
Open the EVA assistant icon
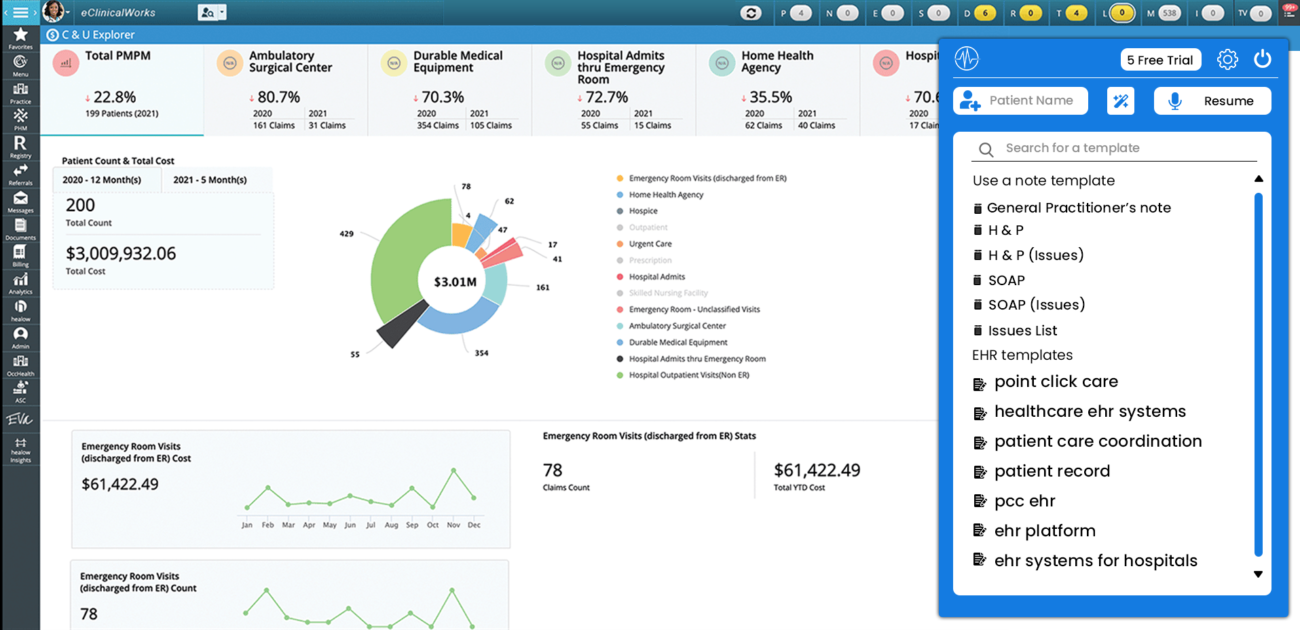[20, 420]
